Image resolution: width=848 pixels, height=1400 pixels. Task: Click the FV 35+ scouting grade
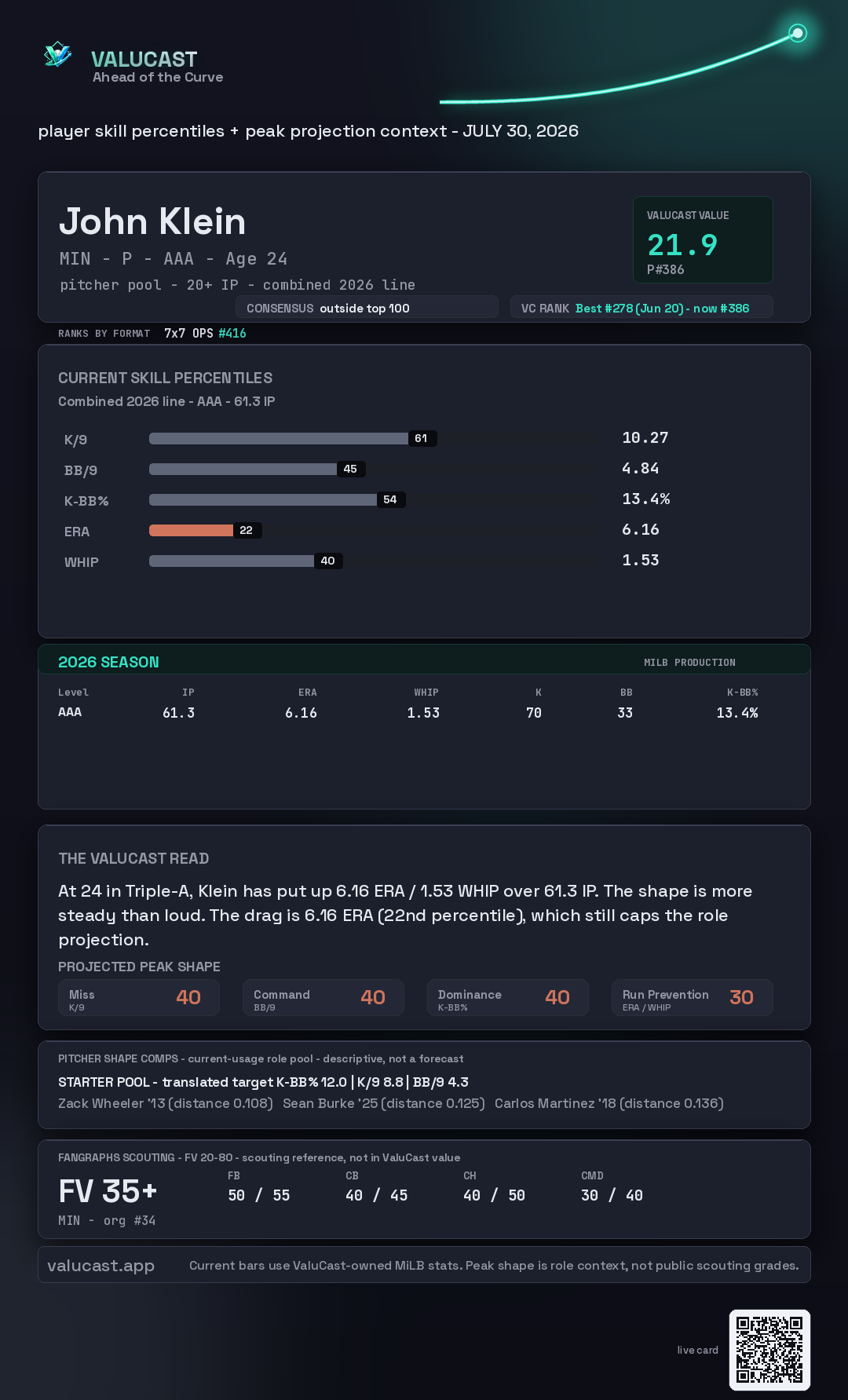[x=108, y=1191]
